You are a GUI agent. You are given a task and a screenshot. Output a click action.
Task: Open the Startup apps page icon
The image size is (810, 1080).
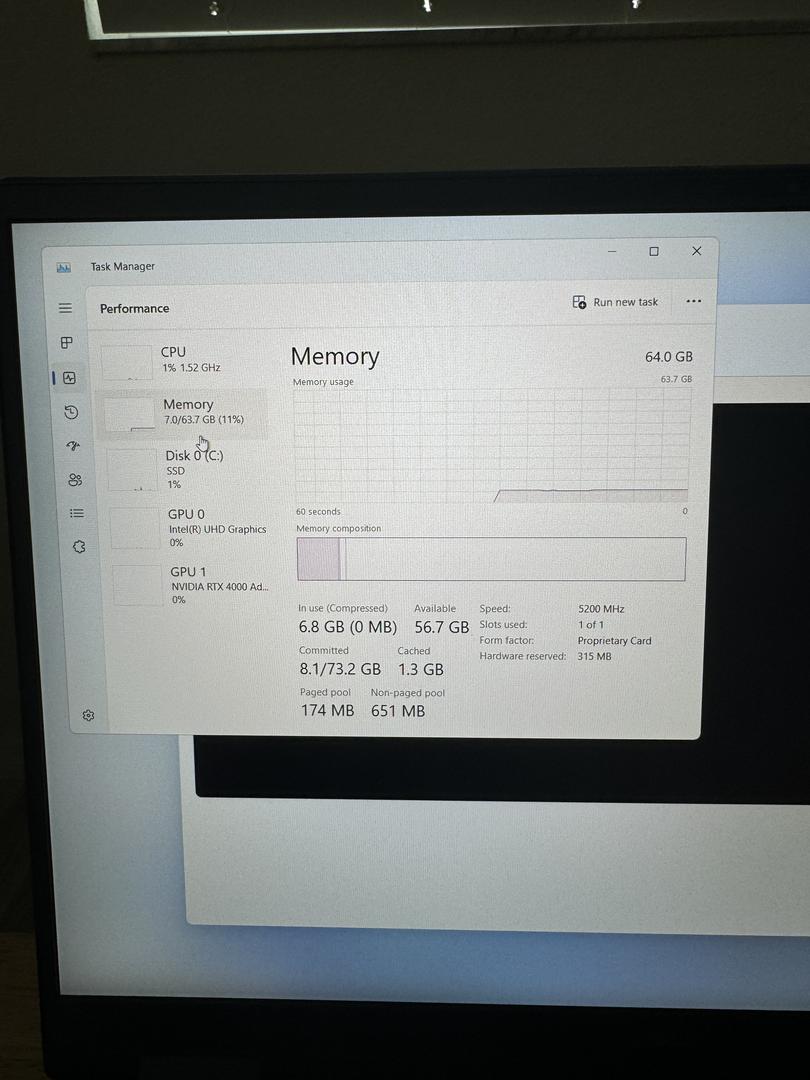(x=74, y=446)
